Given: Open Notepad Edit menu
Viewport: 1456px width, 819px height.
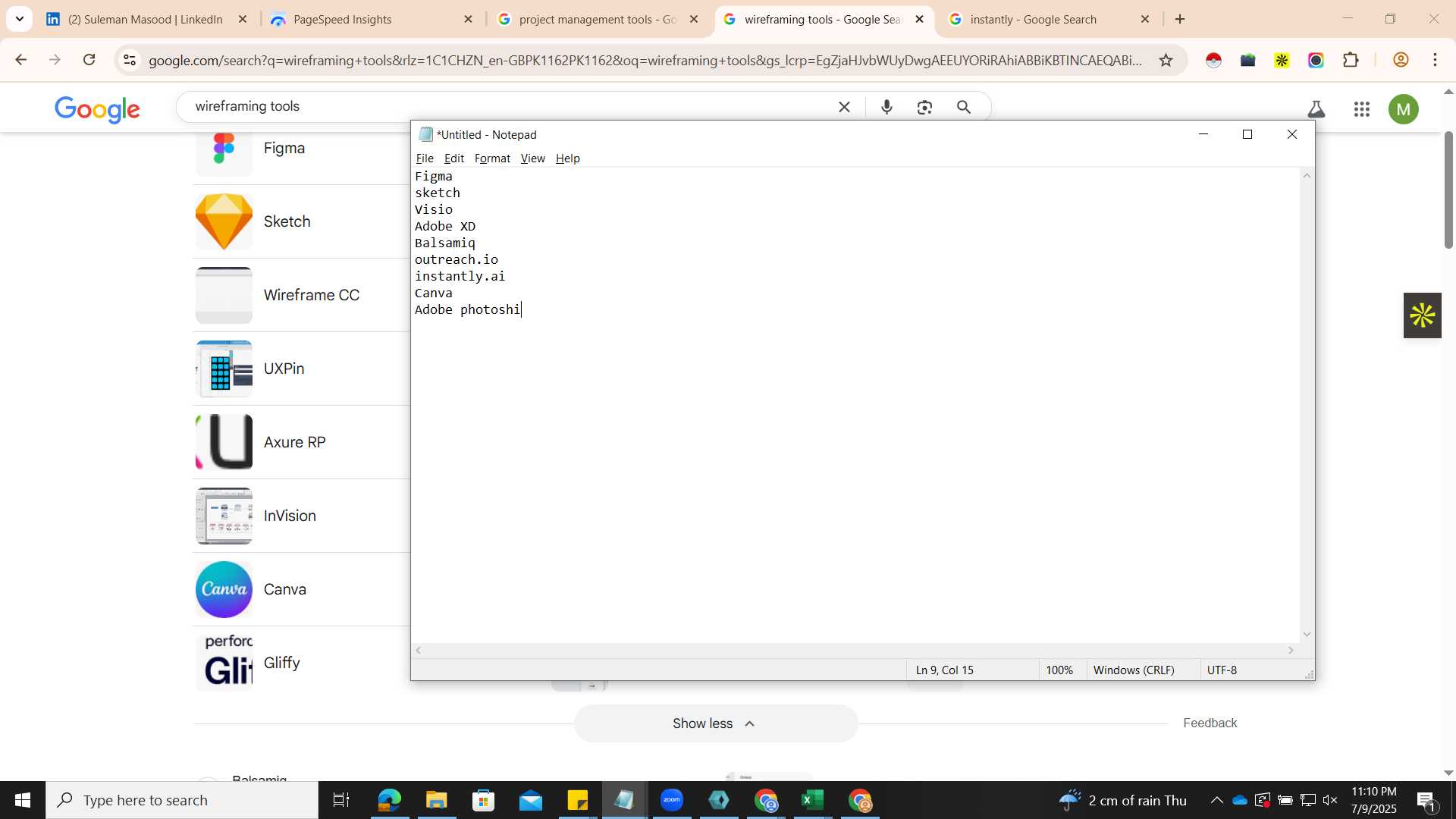Looking at the screenshot, I should point(453,158).
